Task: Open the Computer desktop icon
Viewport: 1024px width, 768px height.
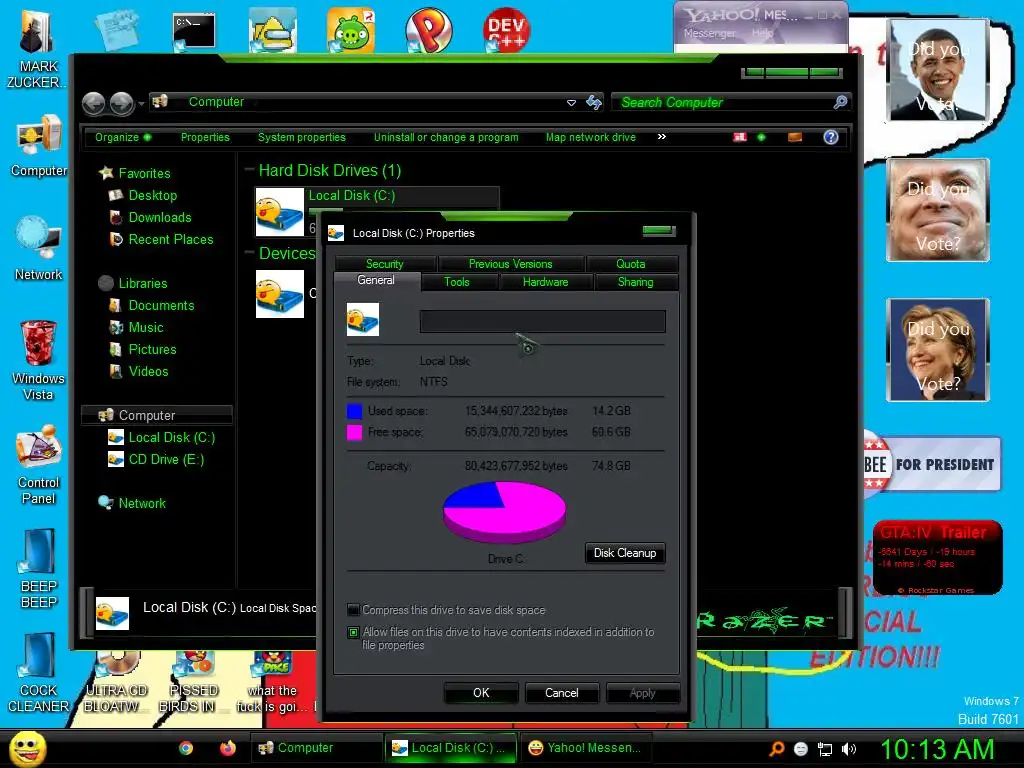Action: (x=39, y=145)
